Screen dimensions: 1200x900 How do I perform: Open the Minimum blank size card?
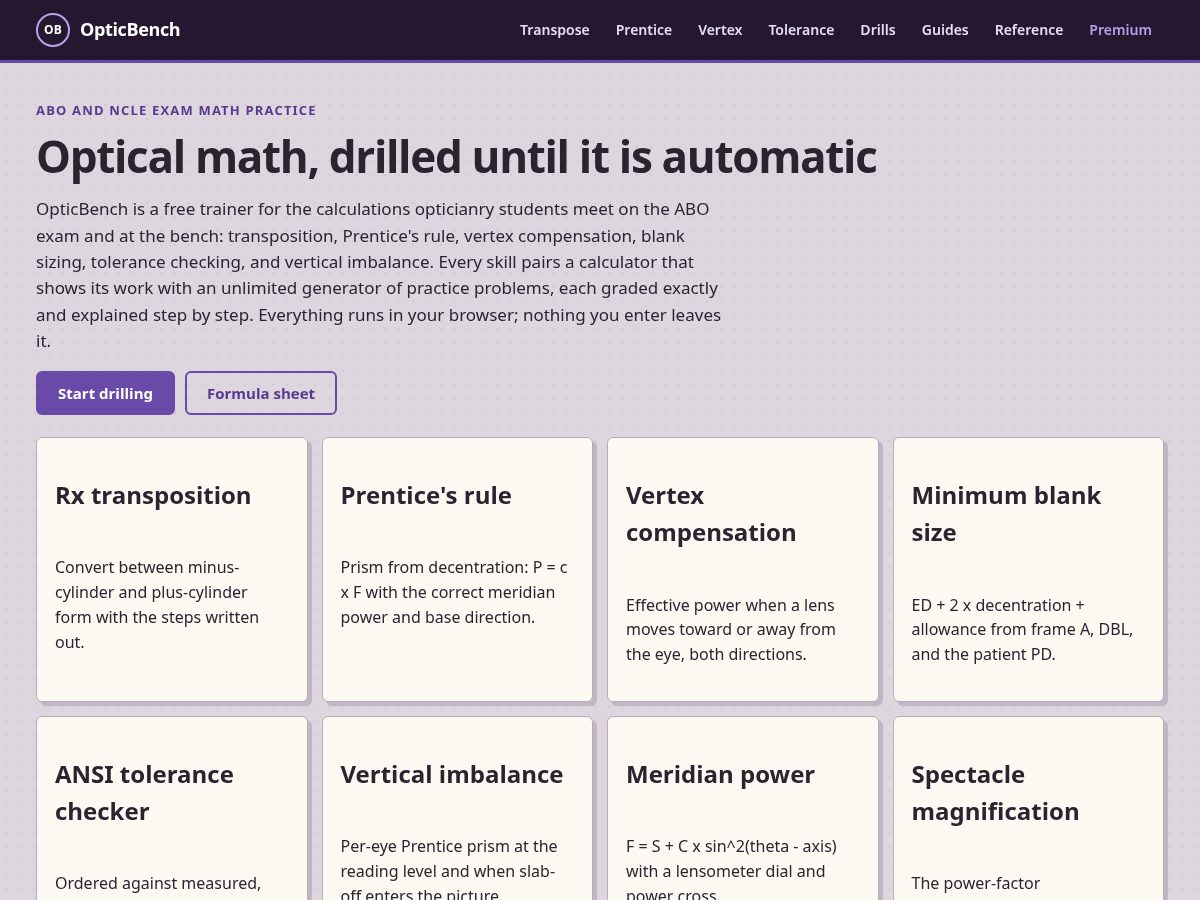pyautogui.click(x=1028, y=569)
